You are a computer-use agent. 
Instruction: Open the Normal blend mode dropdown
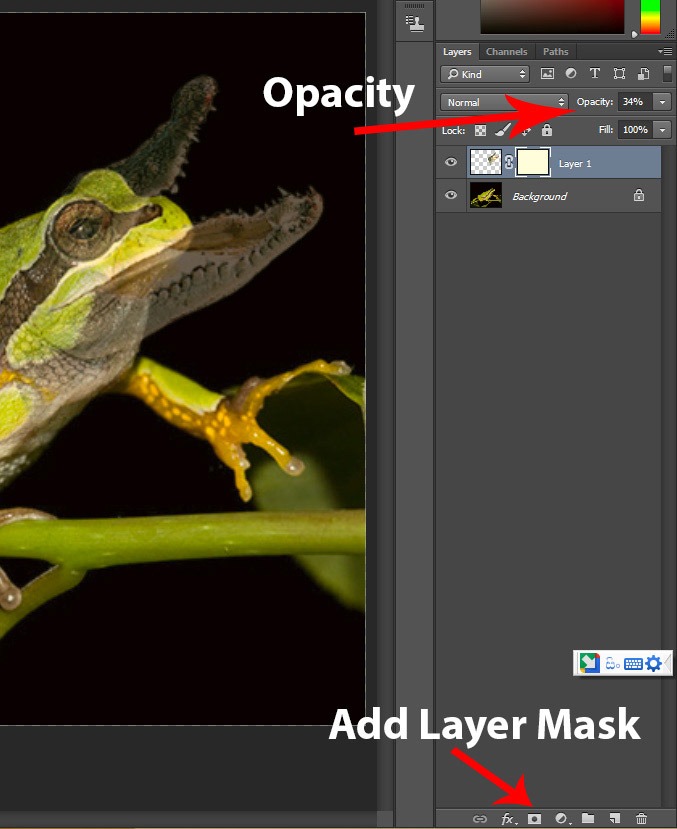coord(504,102)
